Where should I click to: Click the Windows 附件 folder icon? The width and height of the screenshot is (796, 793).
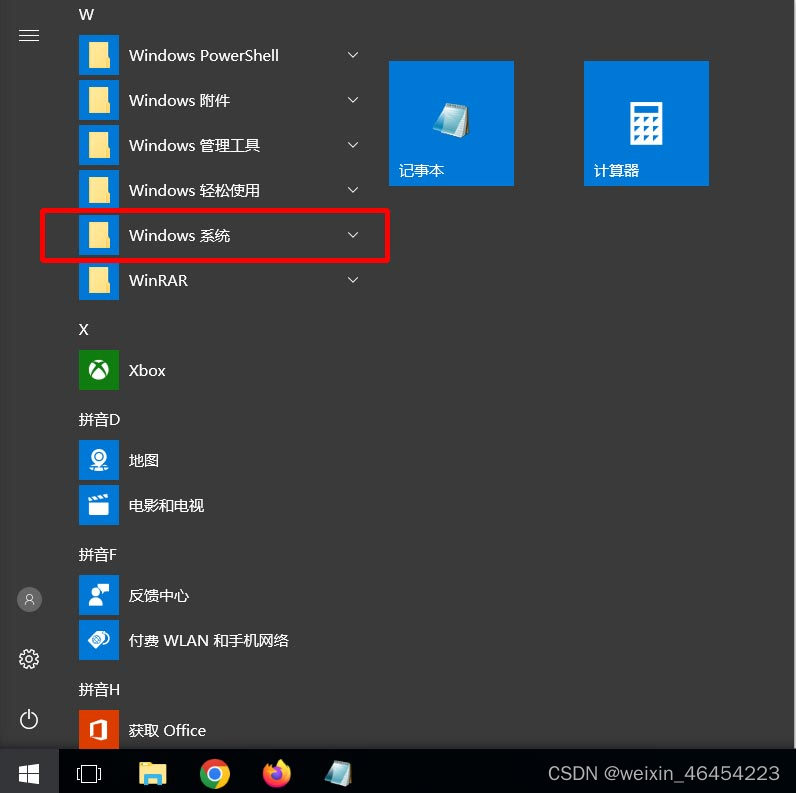pyautogui.click(x=99, y=100)
